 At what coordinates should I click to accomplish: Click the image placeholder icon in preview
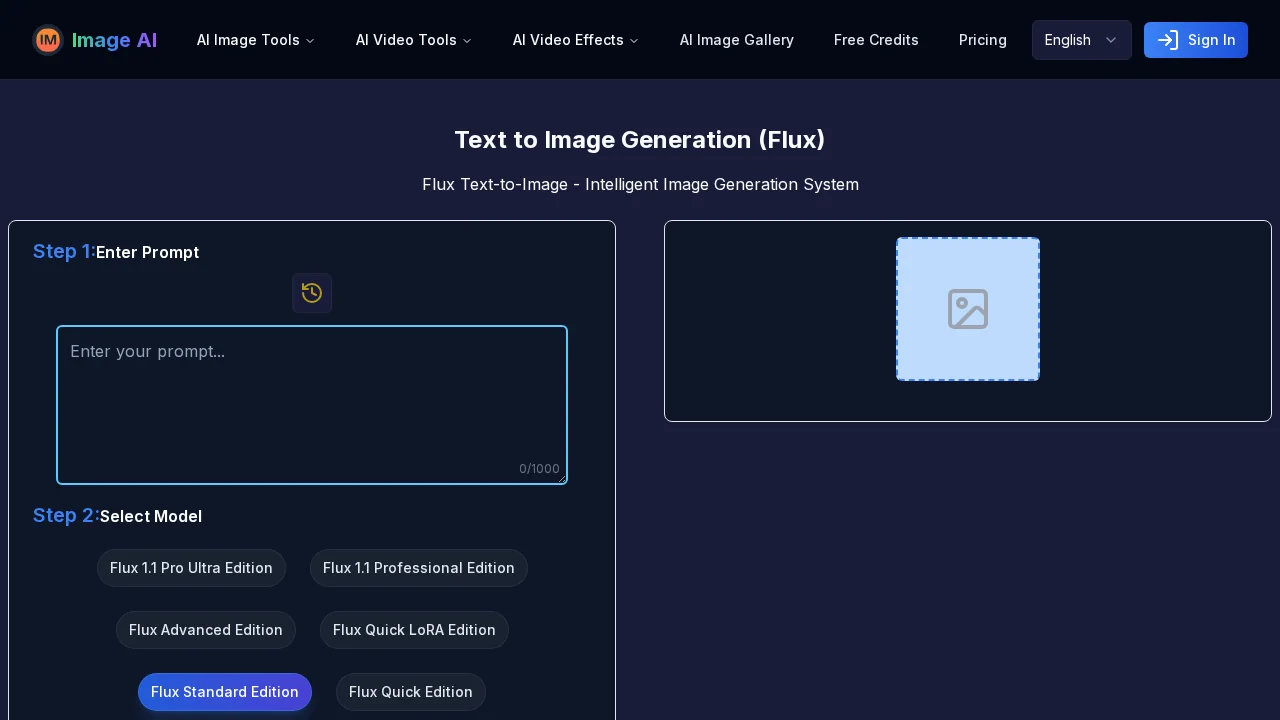point(967,309)
